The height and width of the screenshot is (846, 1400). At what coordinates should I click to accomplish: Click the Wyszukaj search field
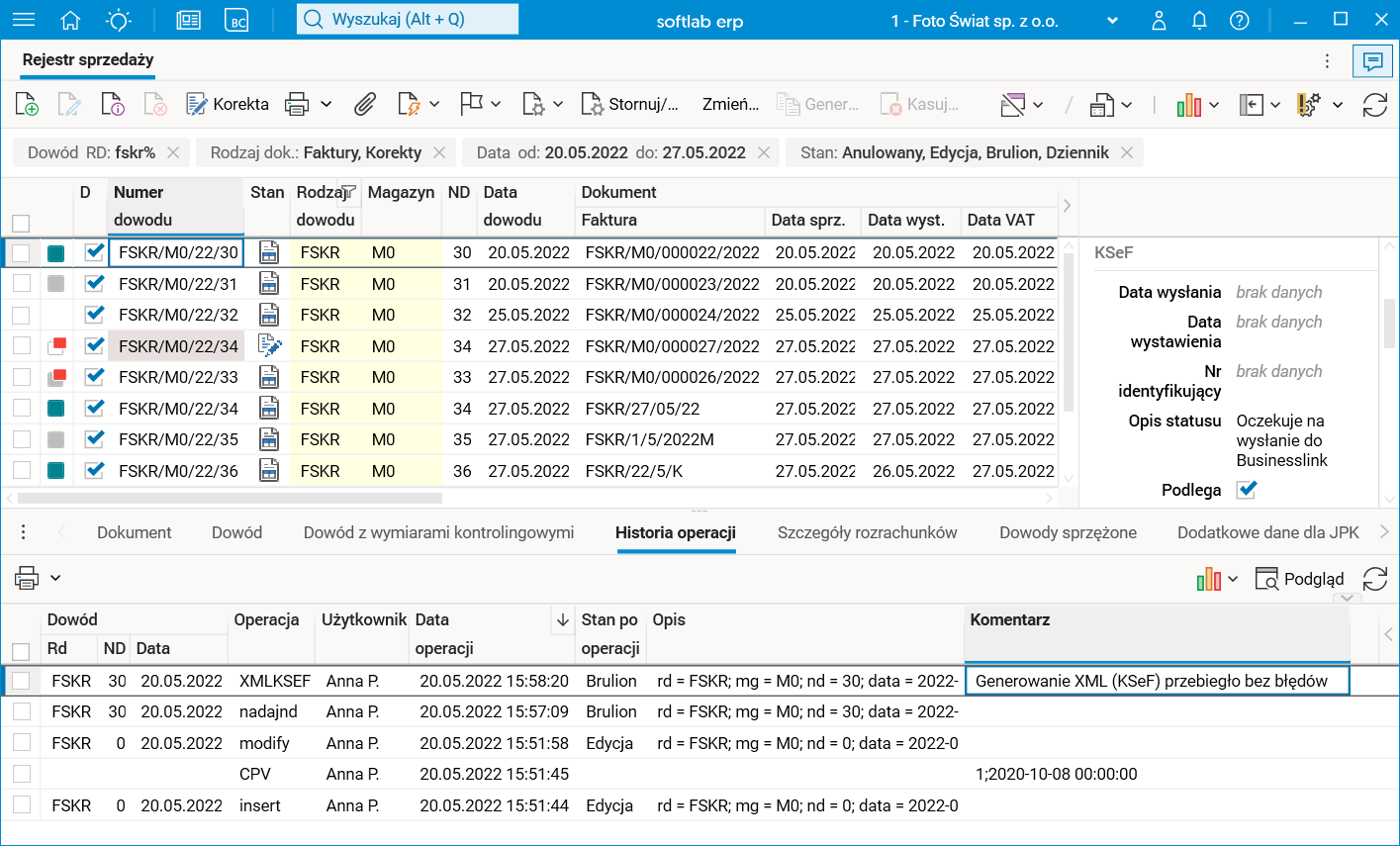tap(408, 19)
